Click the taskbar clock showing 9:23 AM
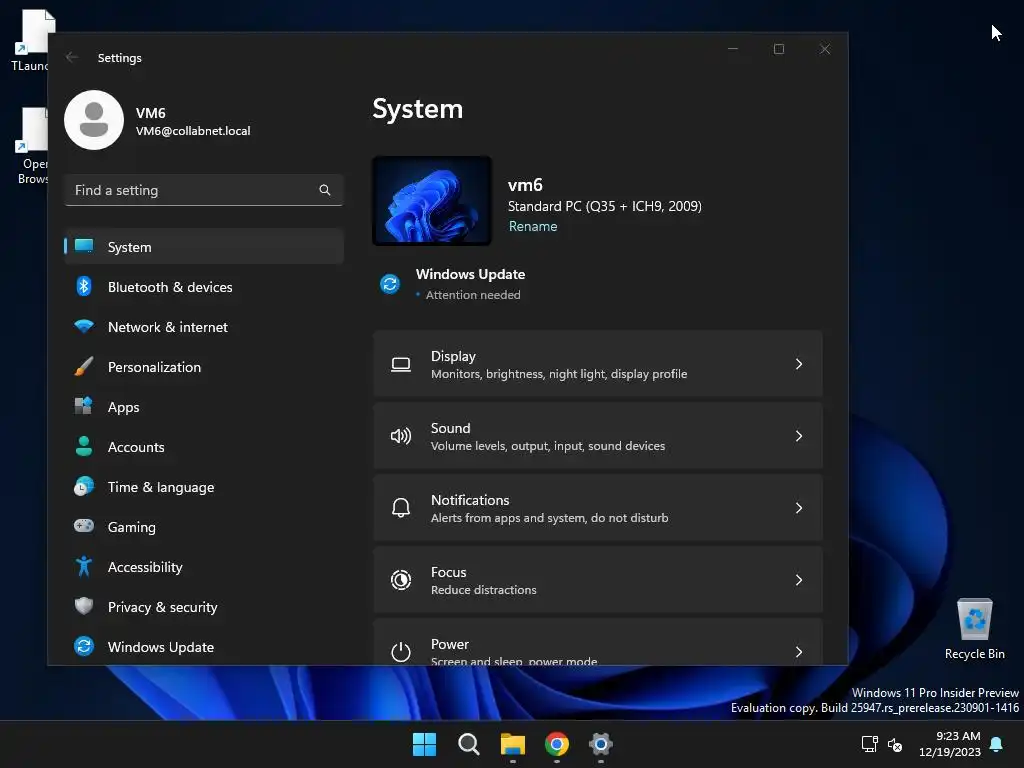 pos(950,744)
